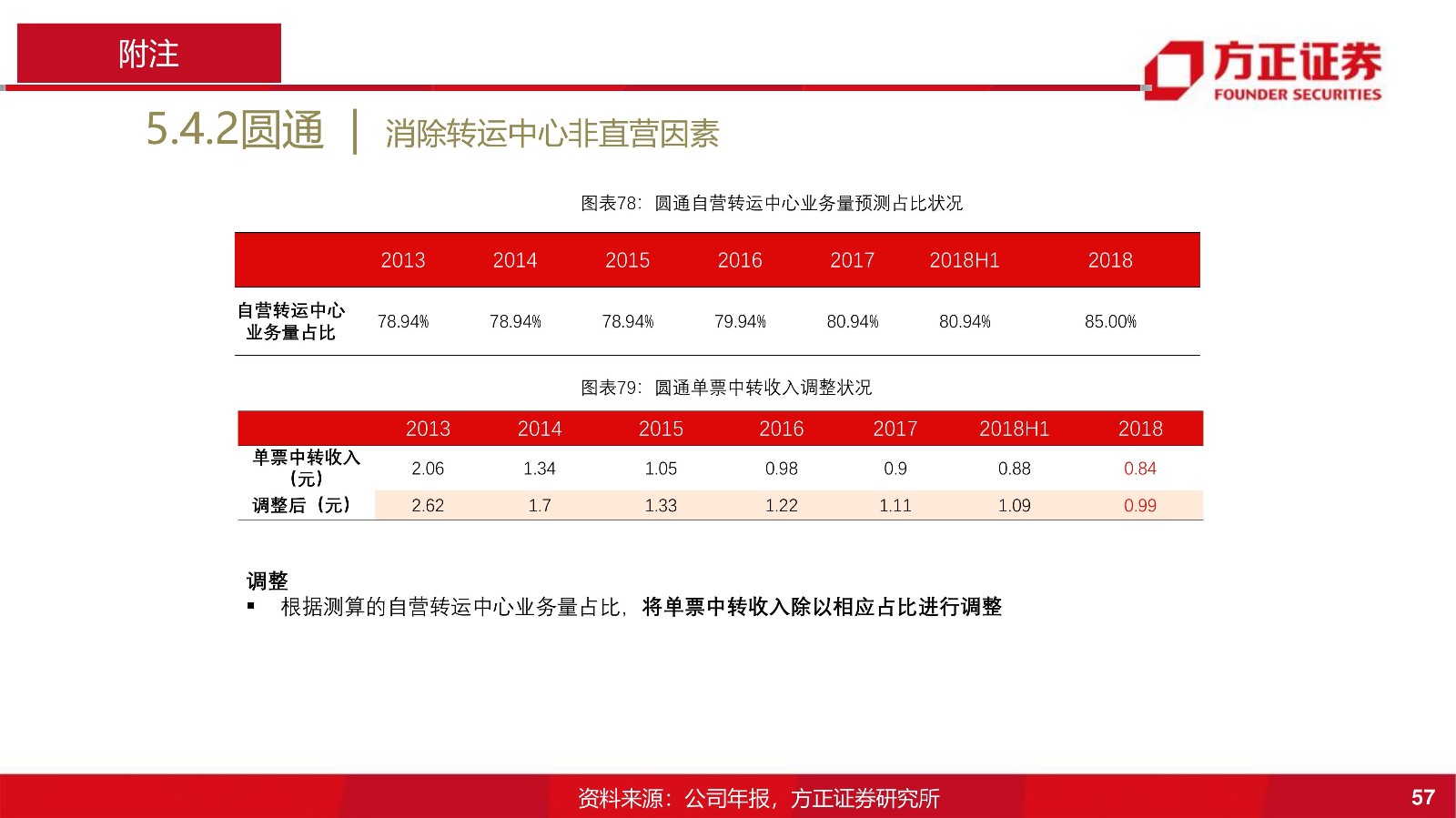
Task: Click row label 调整后（元）
Action: [301, 505]
